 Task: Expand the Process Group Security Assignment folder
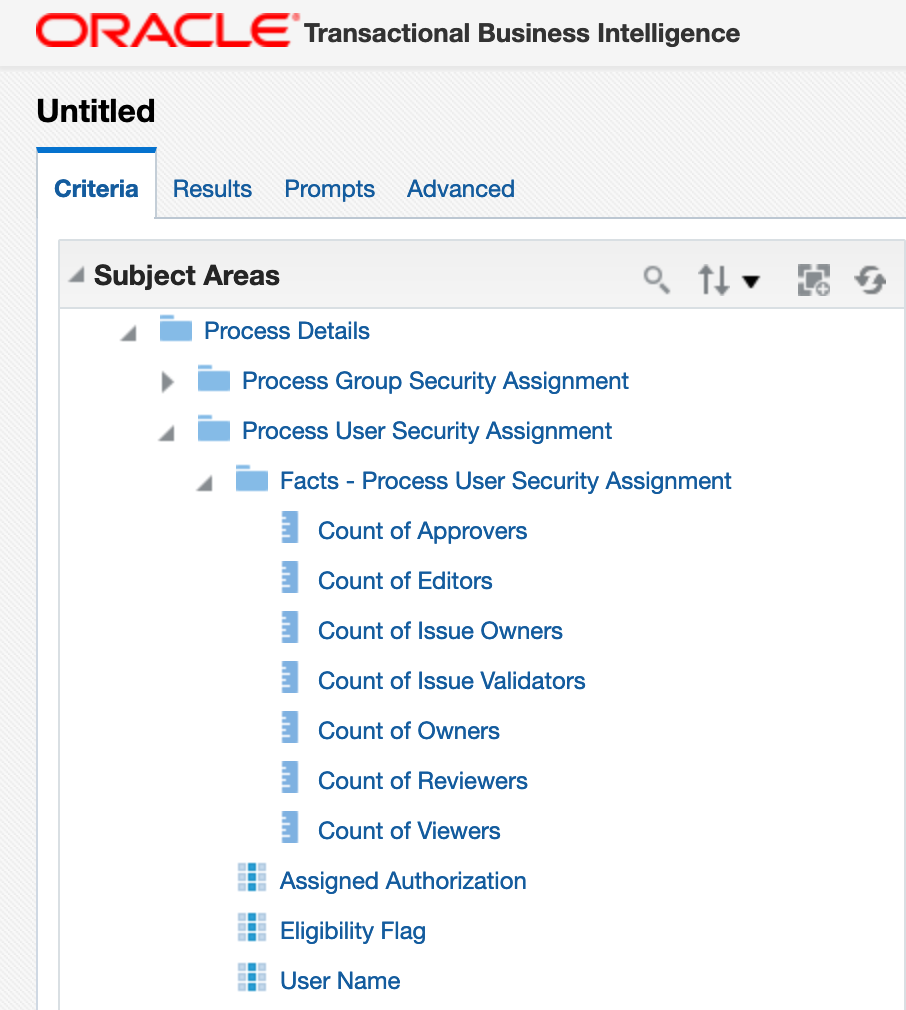tap(168, 381)
